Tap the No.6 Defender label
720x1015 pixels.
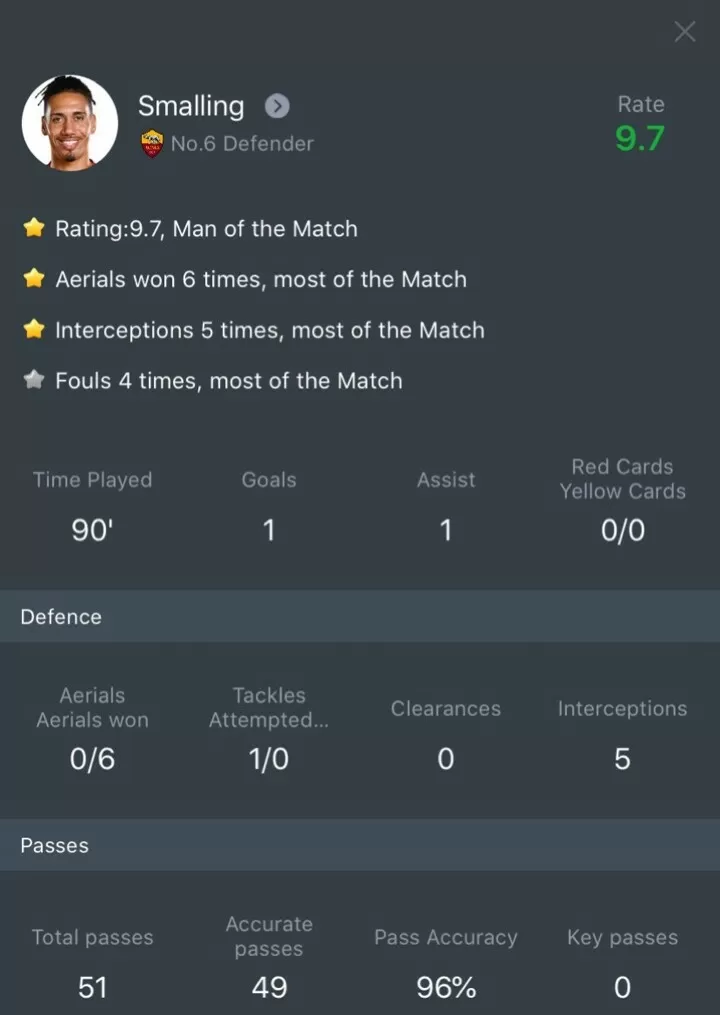(x=242, y=144)
